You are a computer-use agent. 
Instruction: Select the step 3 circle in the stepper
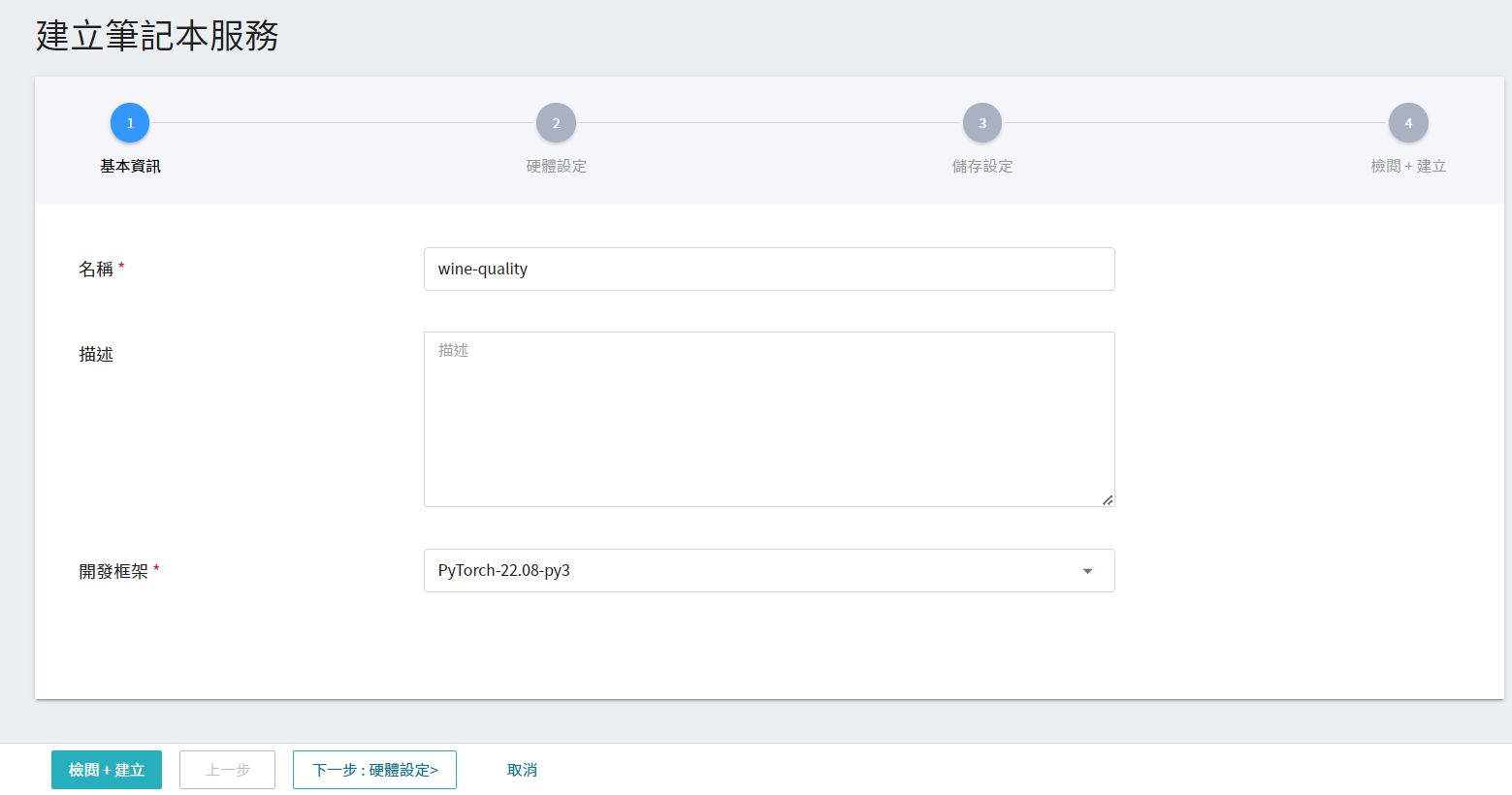[981, 123]
